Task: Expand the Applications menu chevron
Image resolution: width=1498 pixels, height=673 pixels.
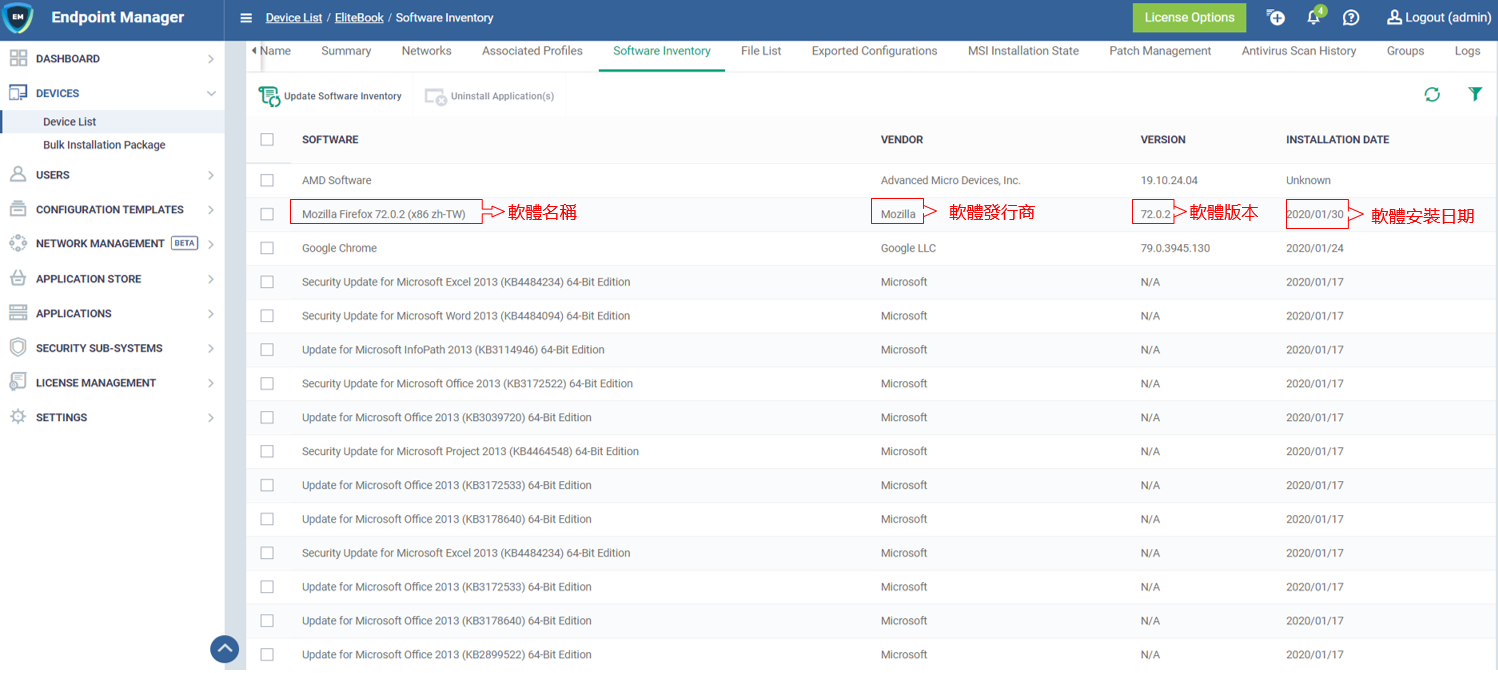Action: tap(211, 314)
